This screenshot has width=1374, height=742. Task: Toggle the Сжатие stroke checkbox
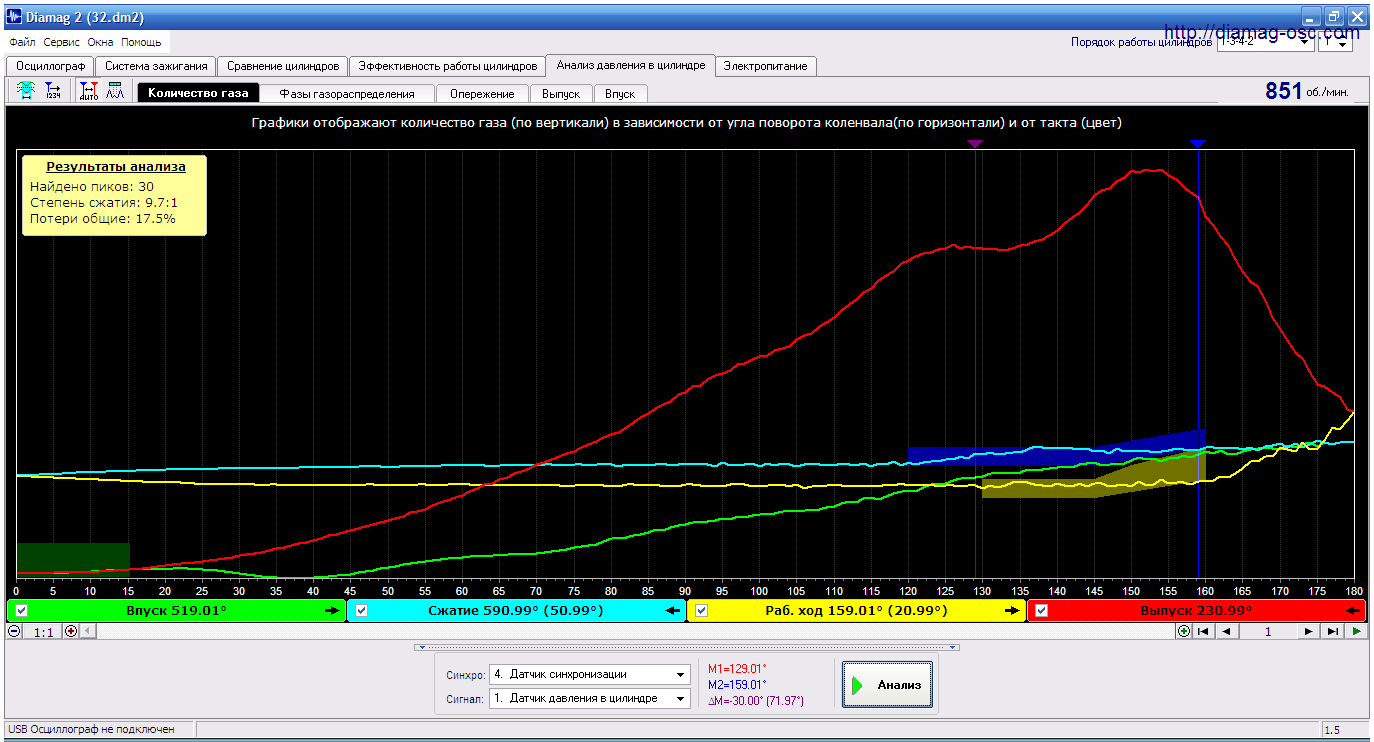point(362,610)
